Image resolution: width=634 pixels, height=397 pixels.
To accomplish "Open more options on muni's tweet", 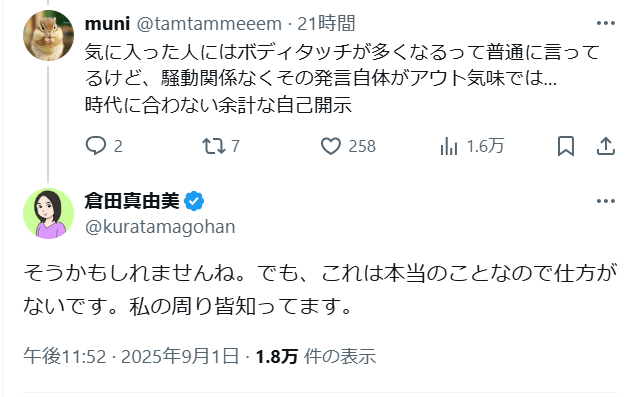I will pos(606,23).
